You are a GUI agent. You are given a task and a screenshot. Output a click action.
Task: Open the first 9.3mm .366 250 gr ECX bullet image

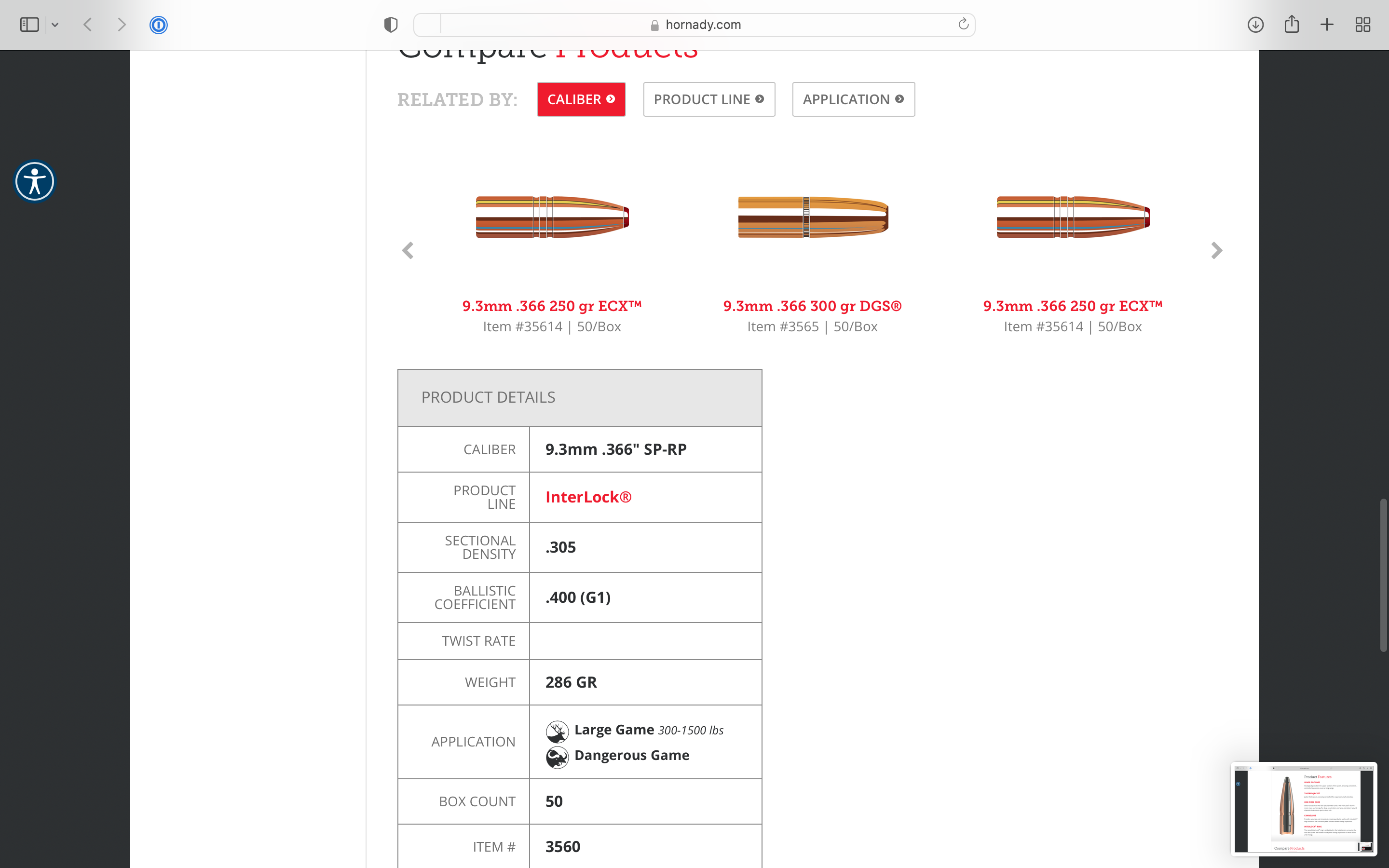coord(552,217)
